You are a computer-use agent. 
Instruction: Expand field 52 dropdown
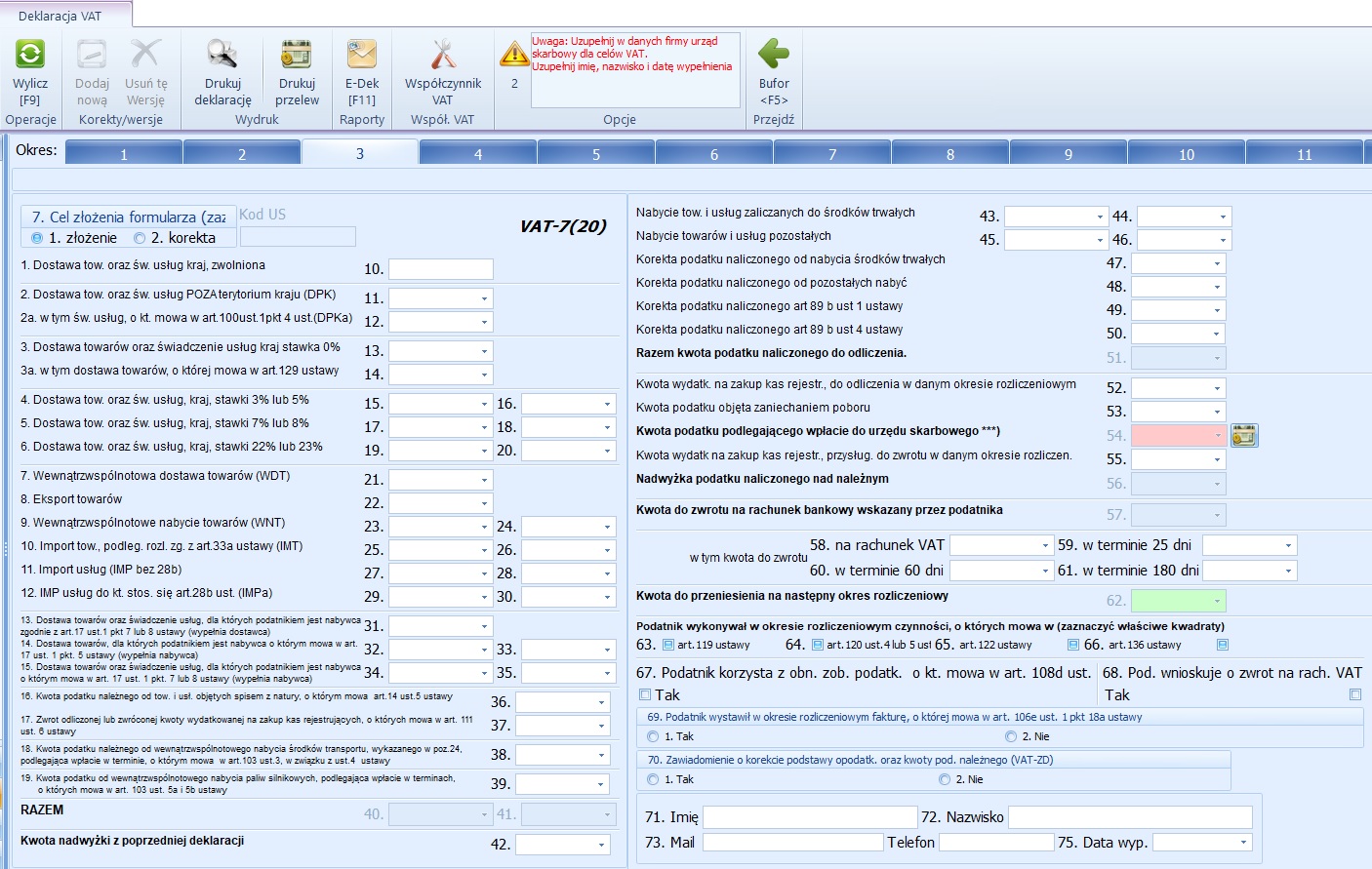click(x=1217, y=388)
